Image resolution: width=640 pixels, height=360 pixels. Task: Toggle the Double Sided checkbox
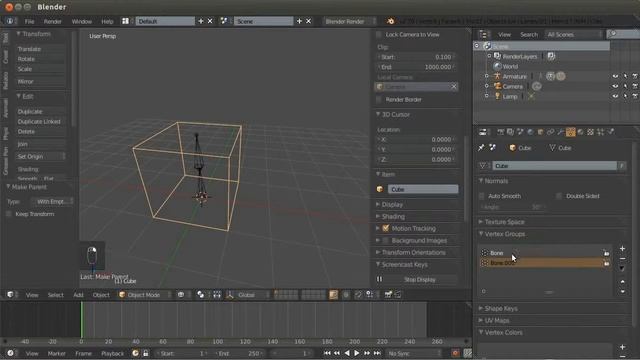tap(559, 196)
